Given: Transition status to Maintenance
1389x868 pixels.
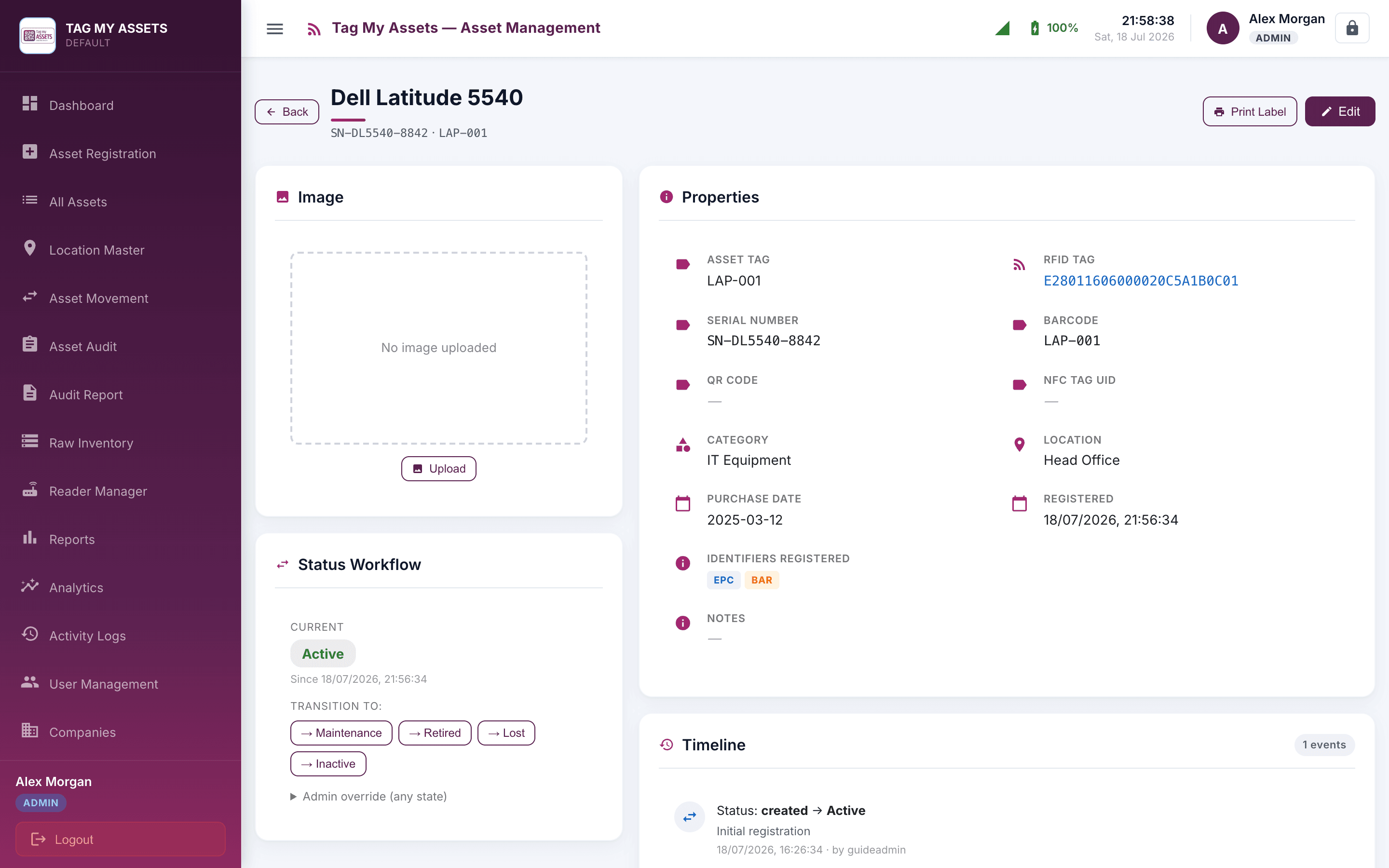Looking at the screenshot, I should tap(341, 732).
